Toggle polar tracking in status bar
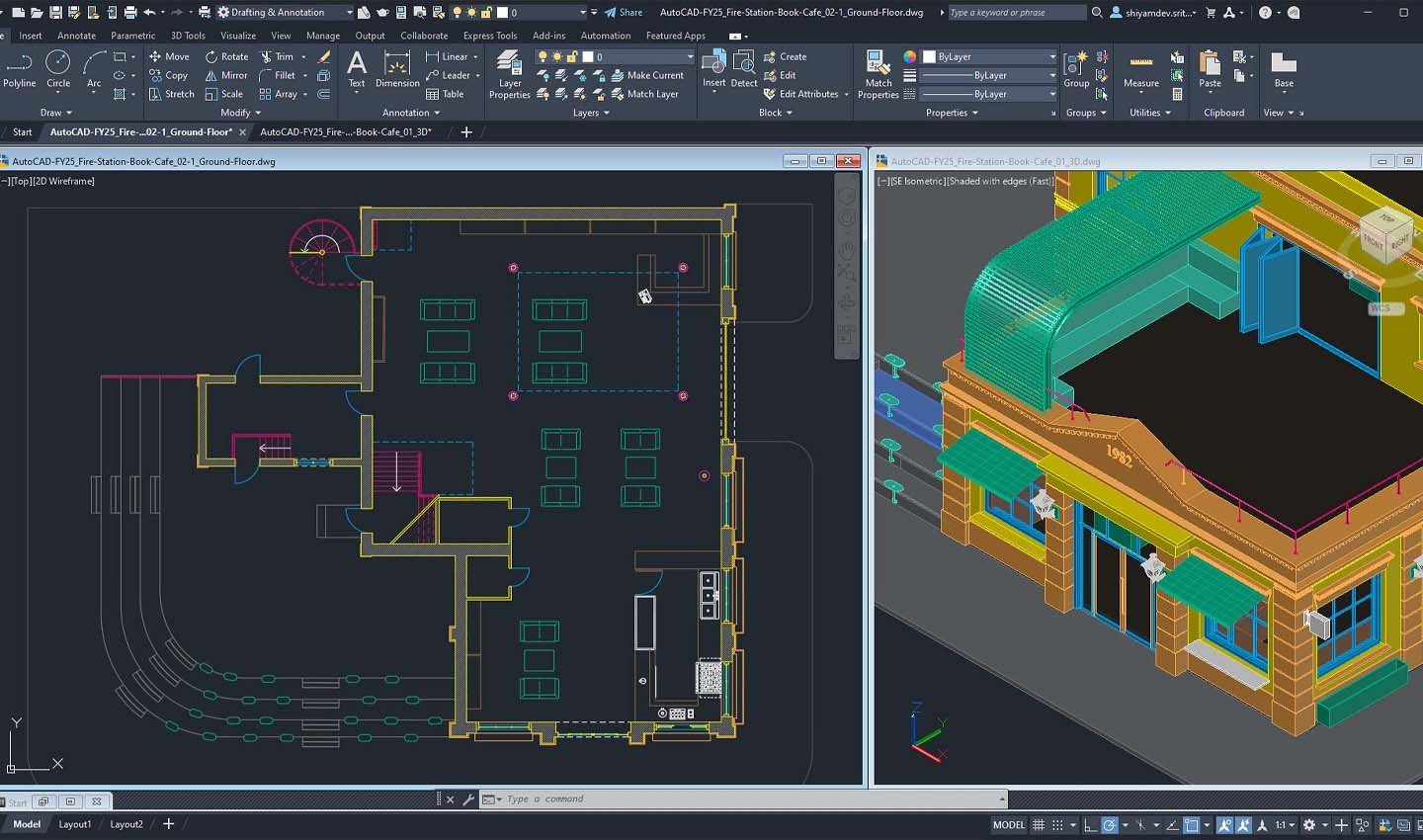This screenshot has width=1423, height=840. tap(1110, 824)
